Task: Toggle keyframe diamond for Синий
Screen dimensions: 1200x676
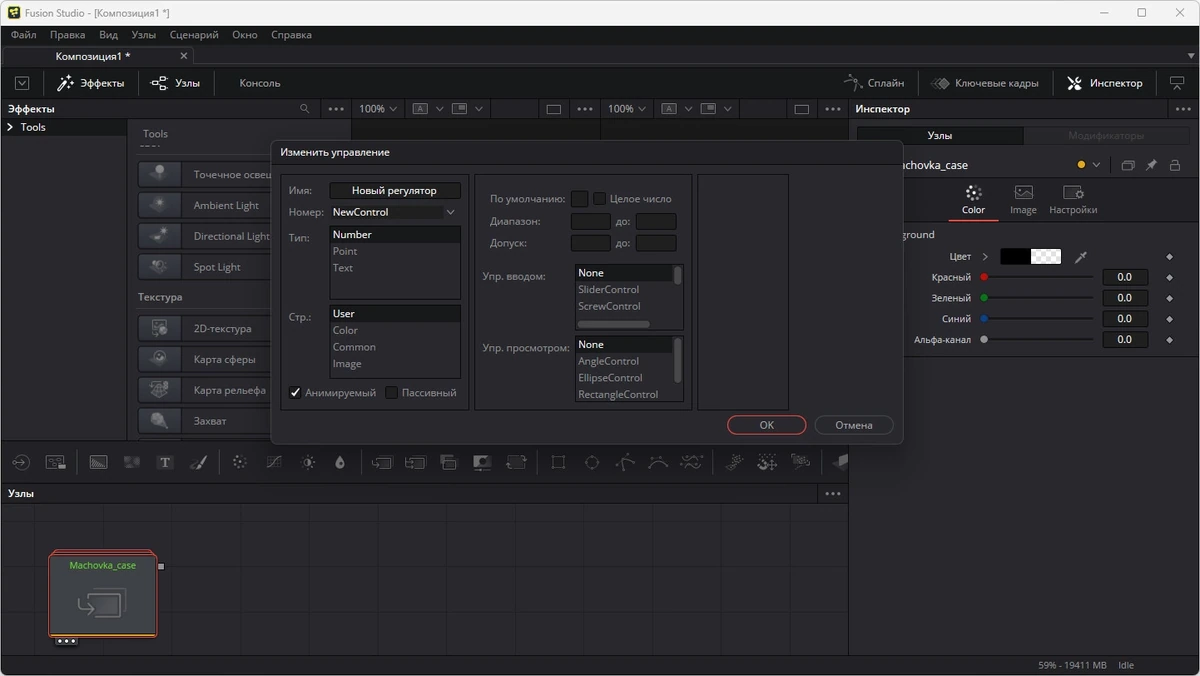Action: pos(1169,319)
